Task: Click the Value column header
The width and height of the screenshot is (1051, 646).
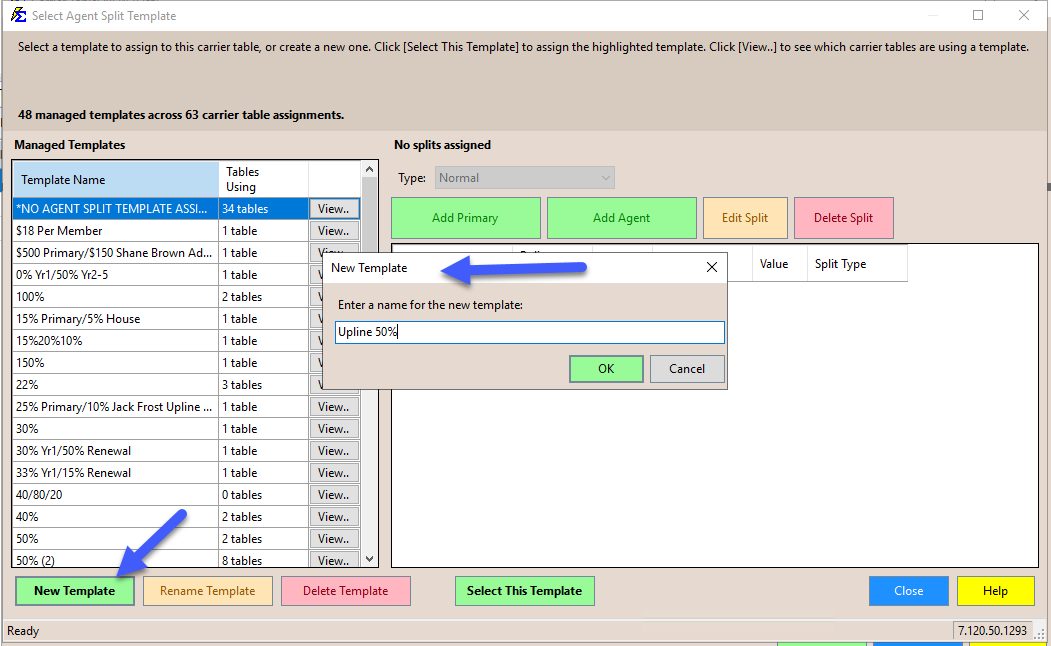Action: click(779, 263)
